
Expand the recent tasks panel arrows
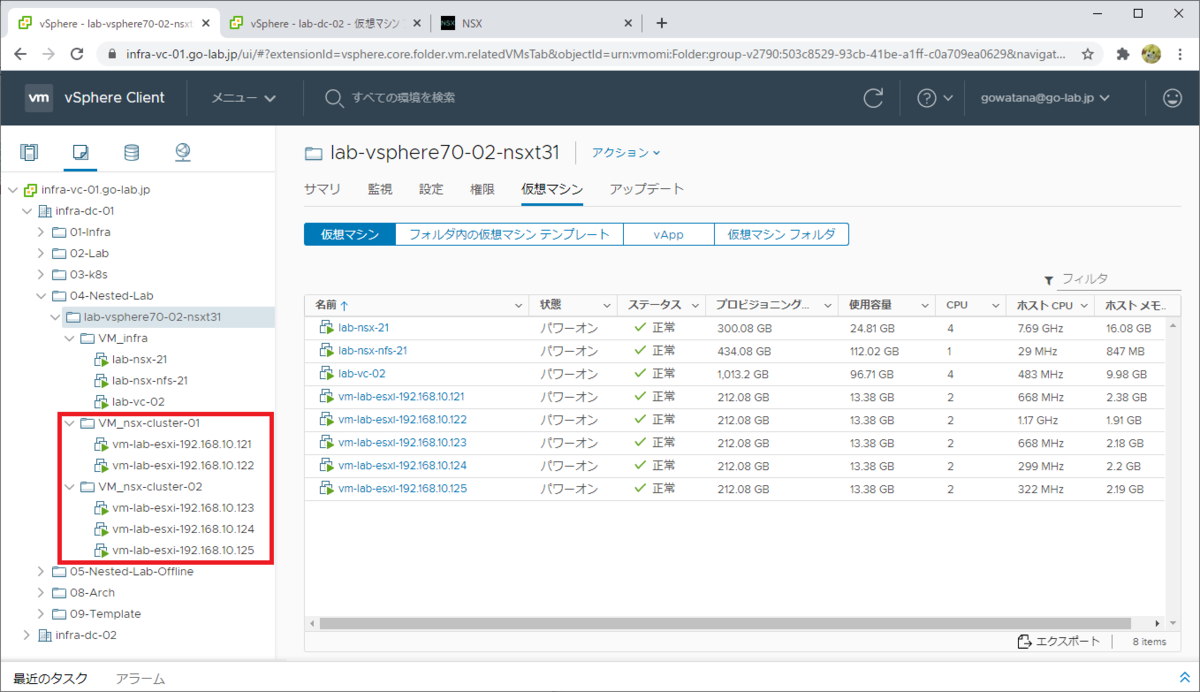coord(1186,678)
